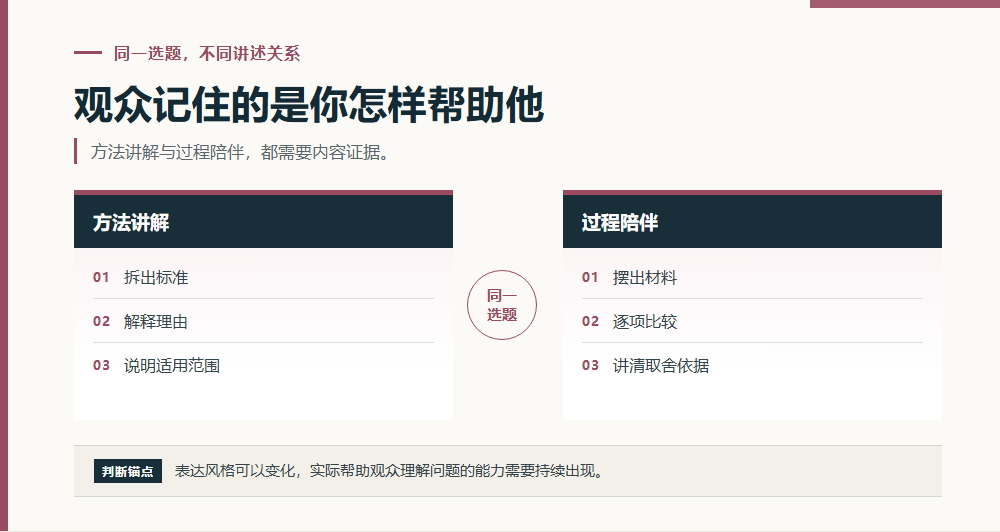Click the sentence starting 表达风格可以变化

coord(389,471)
